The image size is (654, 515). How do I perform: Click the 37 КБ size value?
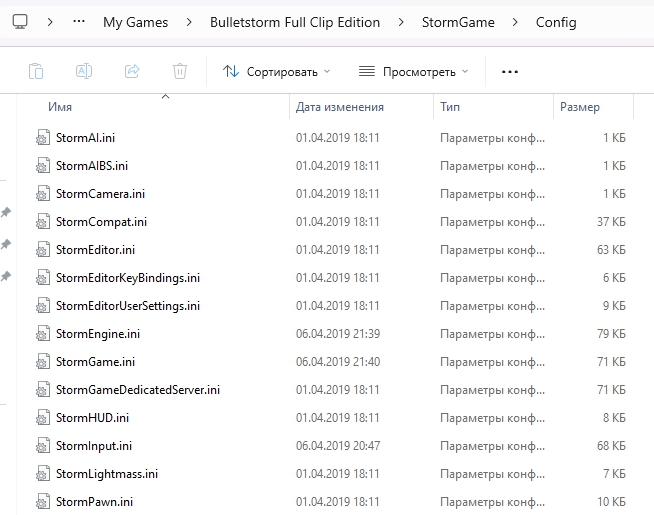tap(611, 221)
